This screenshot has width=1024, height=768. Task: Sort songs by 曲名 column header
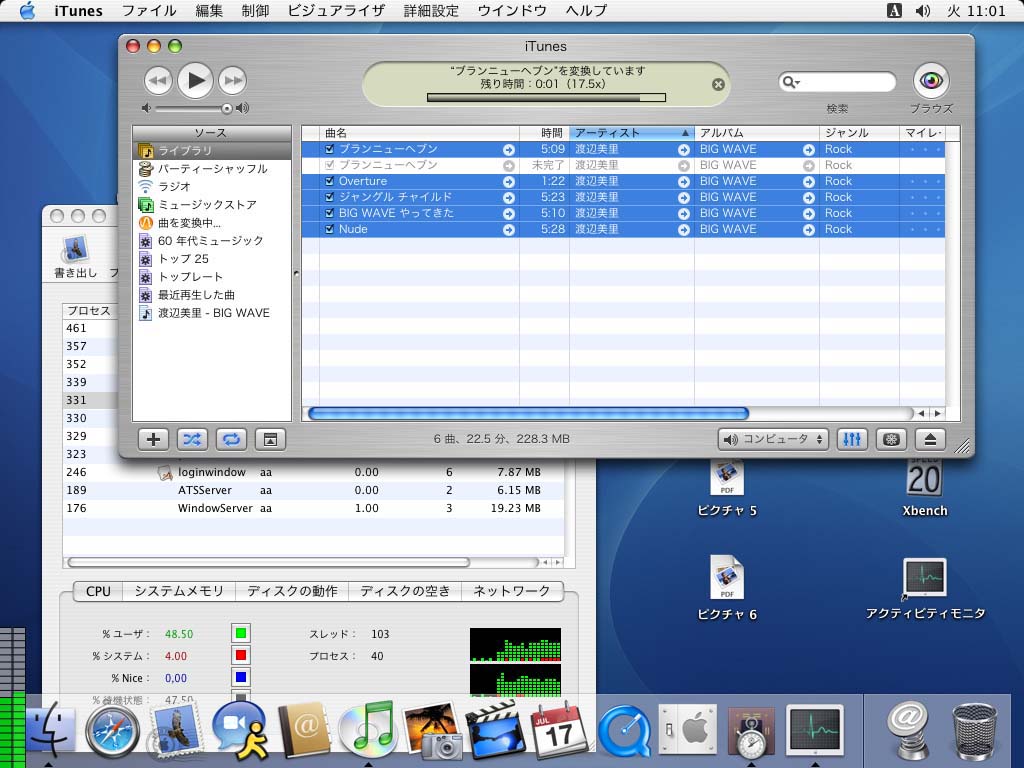(419, 133)
